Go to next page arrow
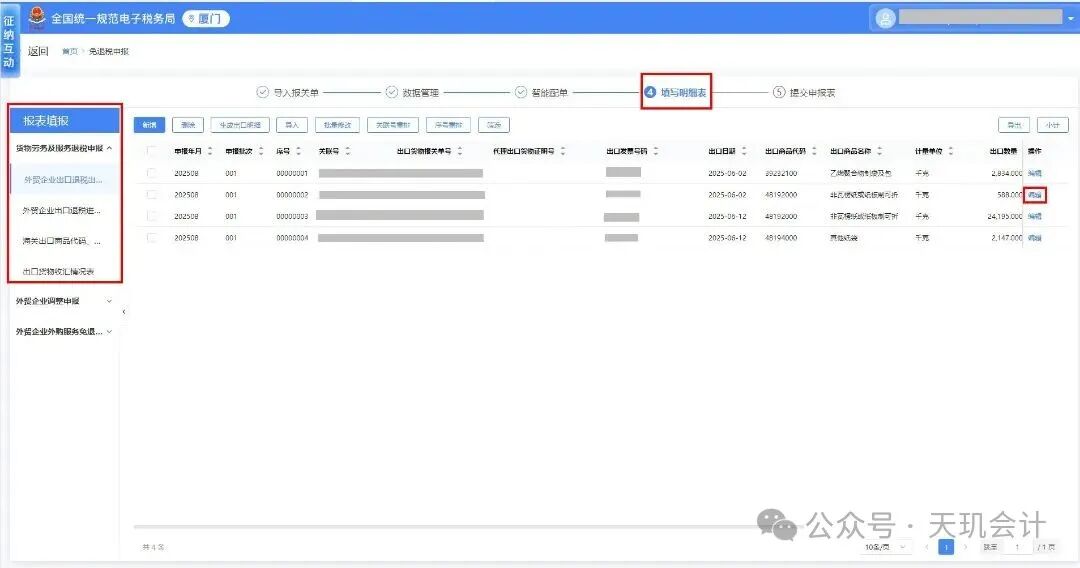This screenshot has height=568, width=1080. click(x=966, y=547)
